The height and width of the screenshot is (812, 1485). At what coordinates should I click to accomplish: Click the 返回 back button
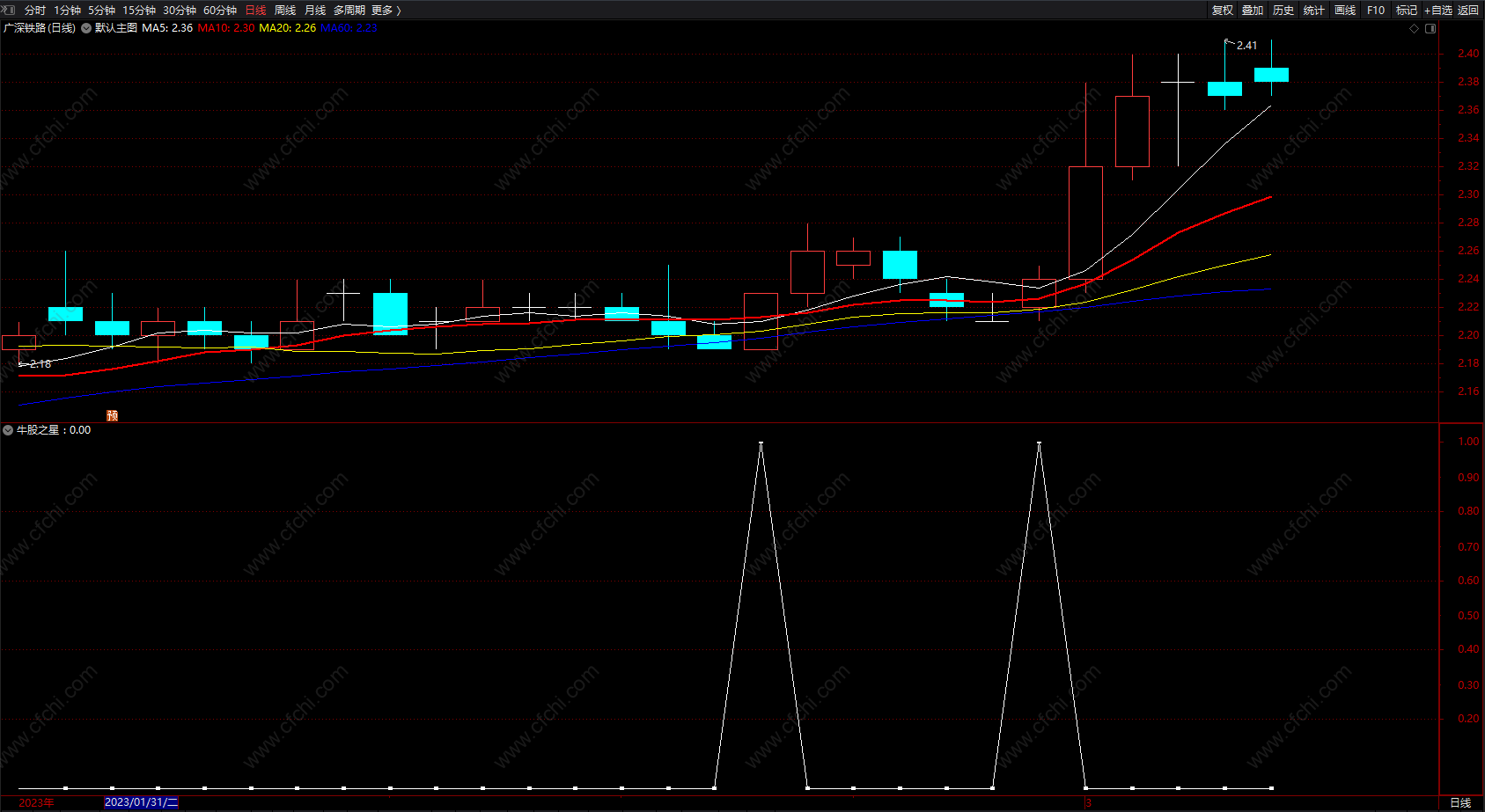tap(1468, 11)
